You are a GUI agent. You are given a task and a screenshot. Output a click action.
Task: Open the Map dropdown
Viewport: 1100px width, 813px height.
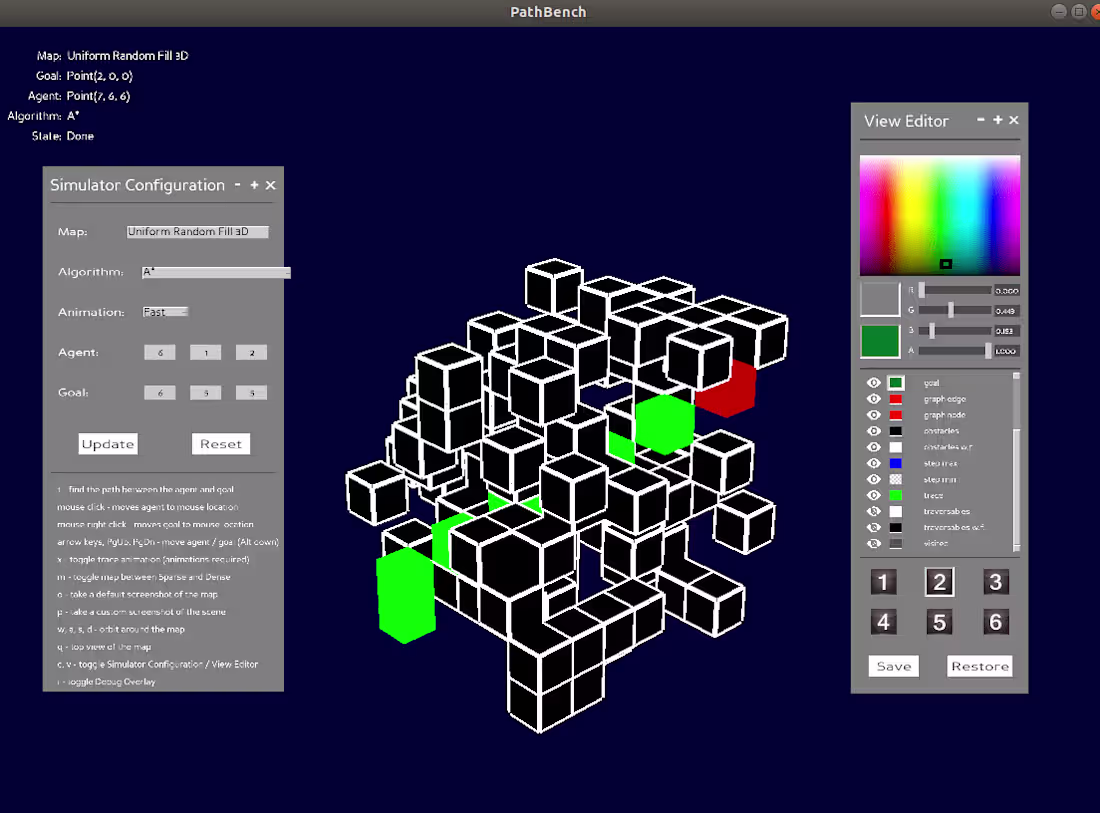point(197,231)
